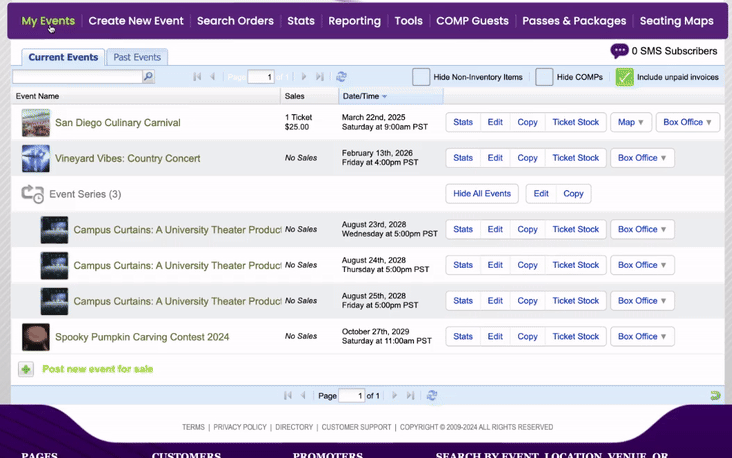Uncheck Include unpaid invoices checkbox
Image resolution: width=732 pixels, height=458 pixels.
[x=625, y=77]
